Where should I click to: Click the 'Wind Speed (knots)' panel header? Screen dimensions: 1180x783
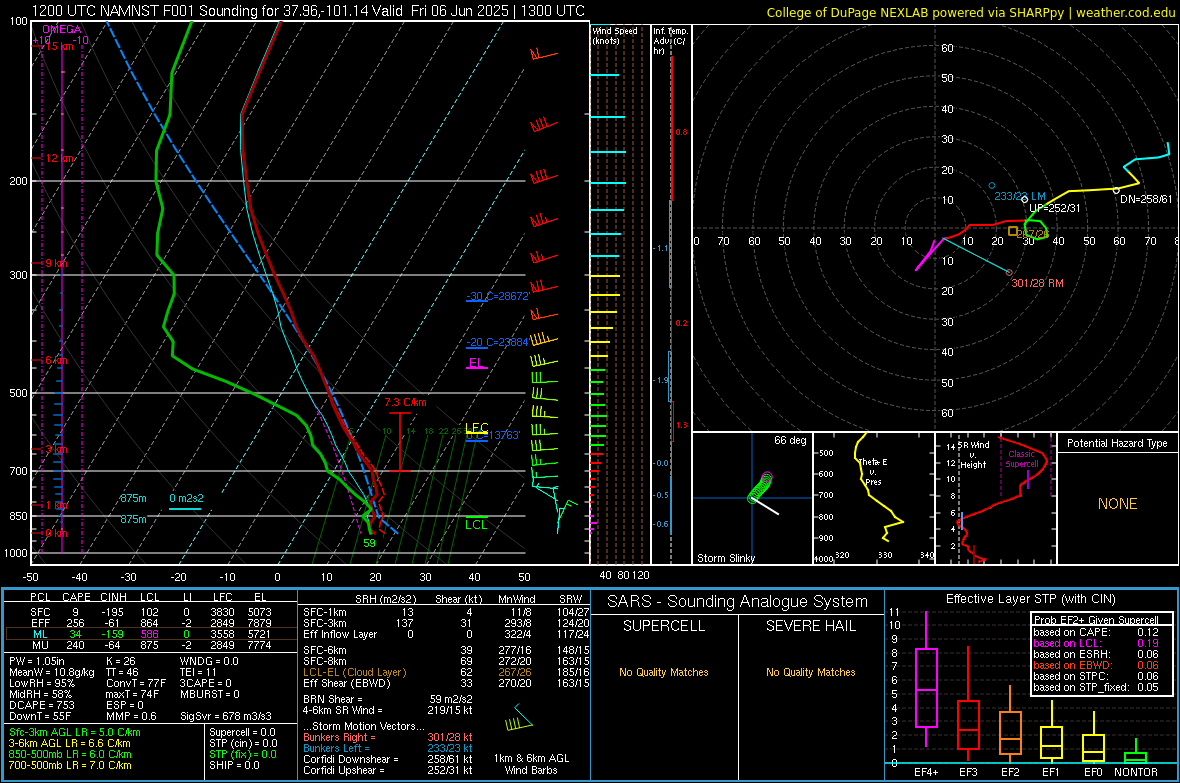click(615, 35)
